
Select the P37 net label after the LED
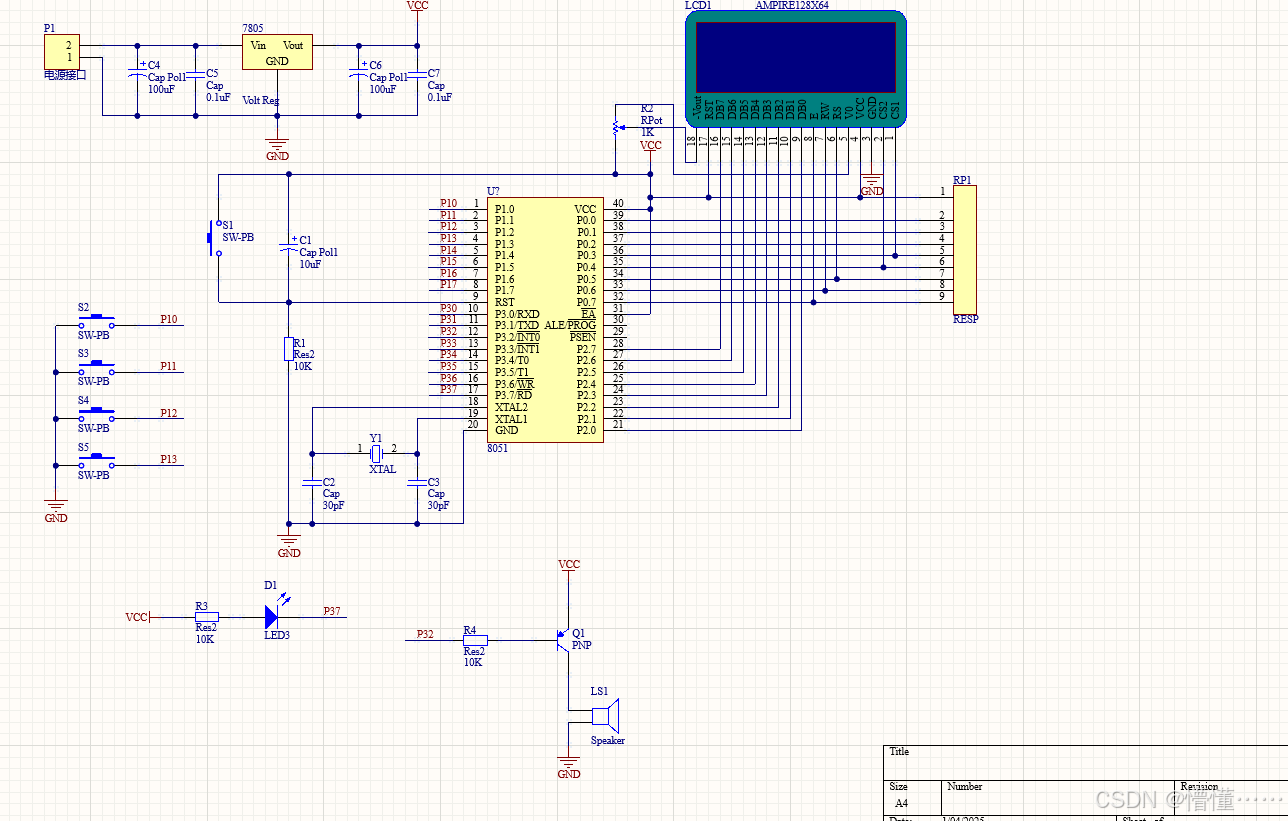tap(331, 610)
